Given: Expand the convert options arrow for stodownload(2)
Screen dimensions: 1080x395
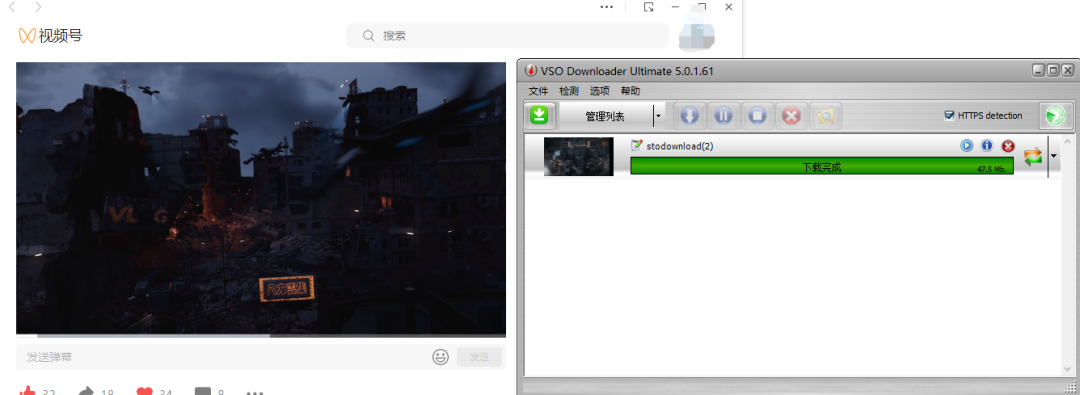Looking at the screenshot, I should point(1054,156).
